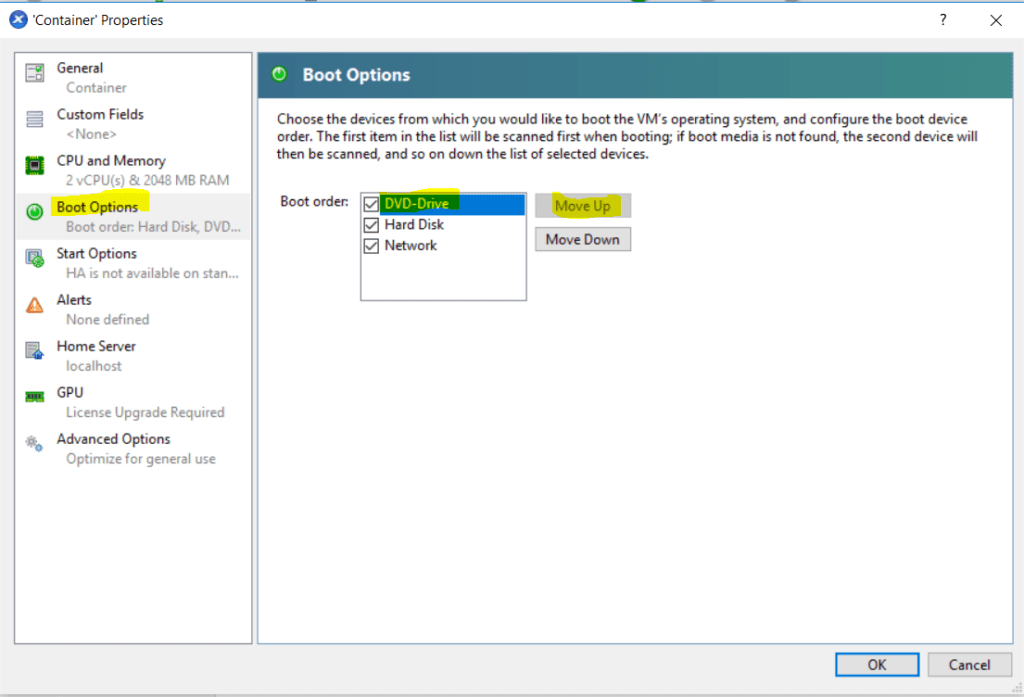Uncheck the DVD-Drive boot device
This screenshot has width=1024, height=697.
(x=371, y=203)
